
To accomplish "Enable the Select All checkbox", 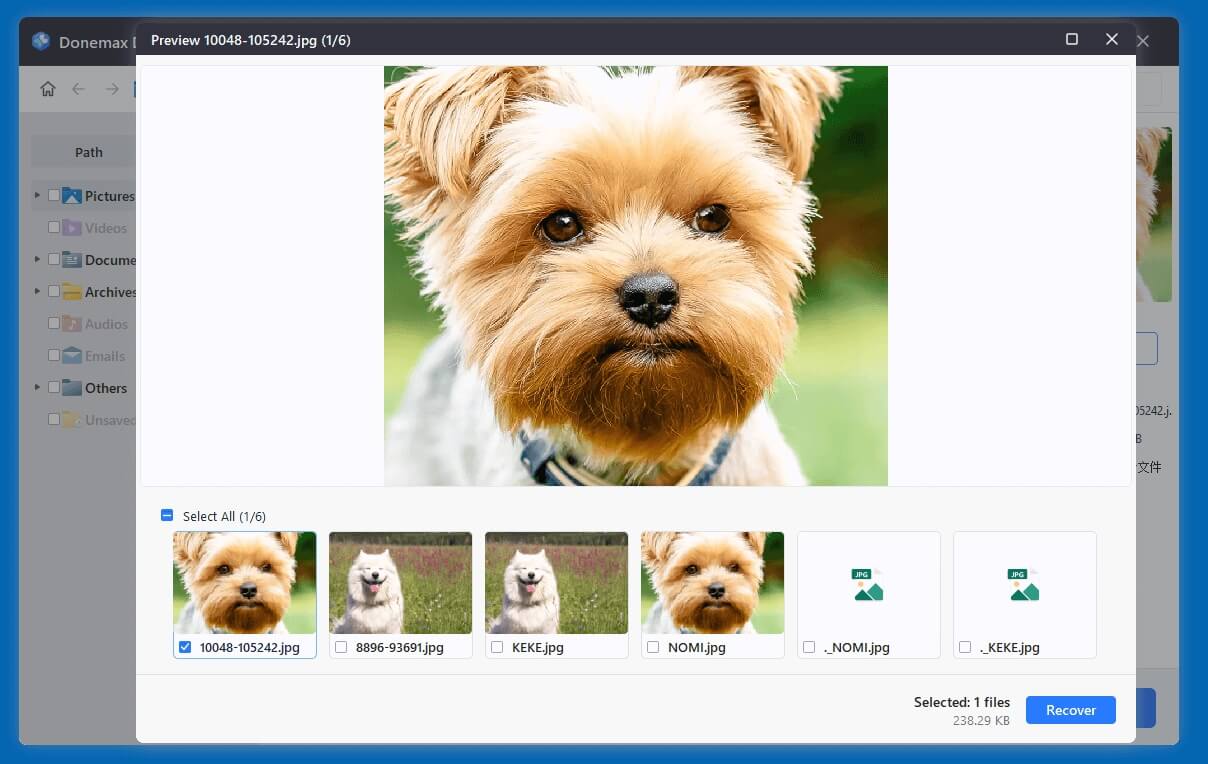I will (166, 515).
